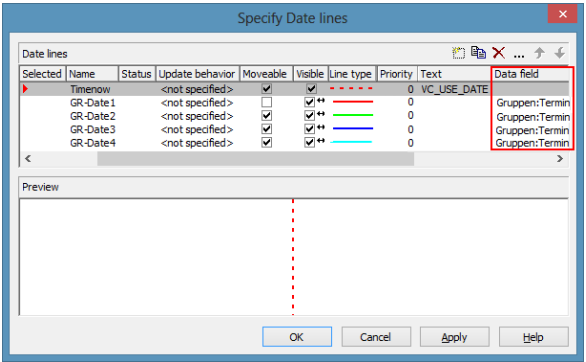Confirm with the OK button
The image size is (586, 362).
(297, 337)
